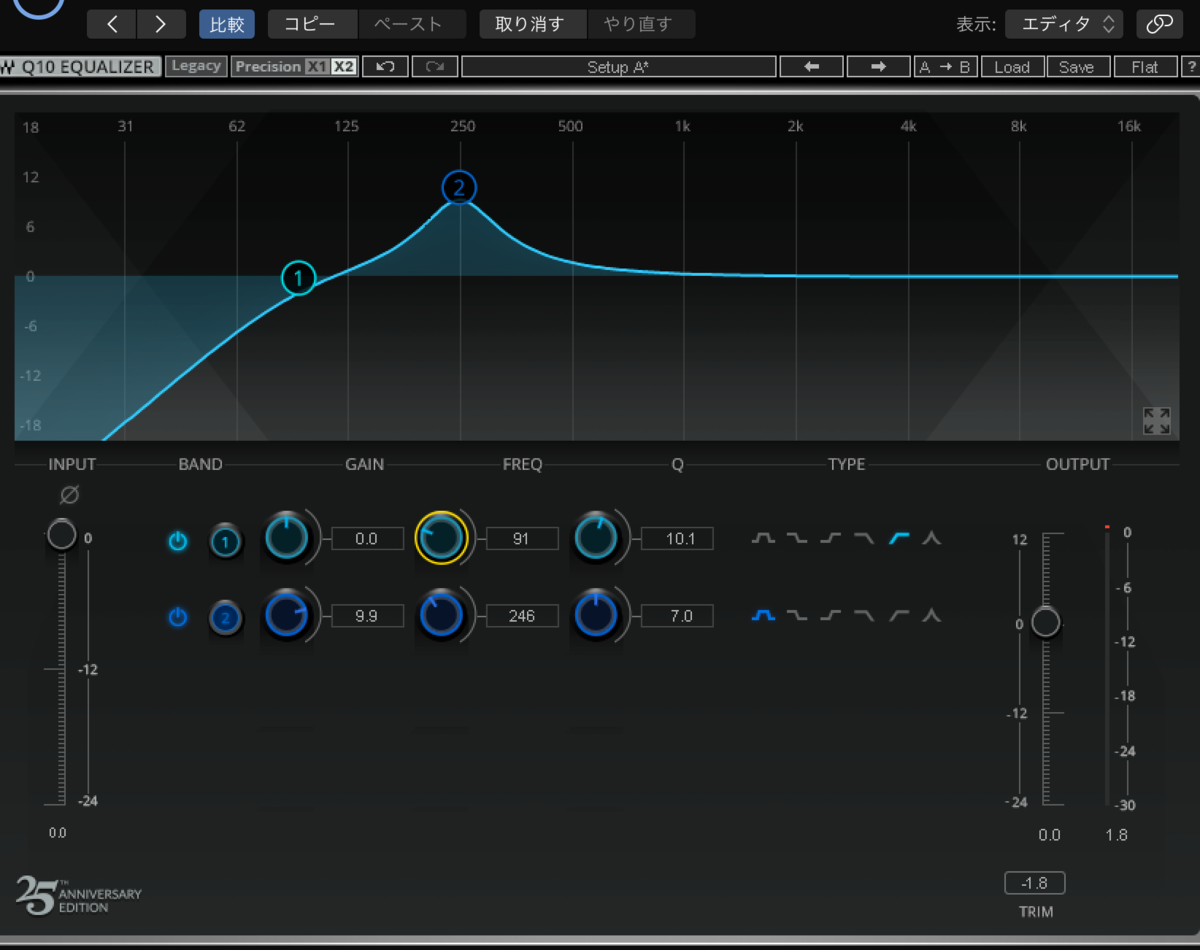
Task: Click the Waves logo by Q10 EQUALIZER
Action: 9,68
